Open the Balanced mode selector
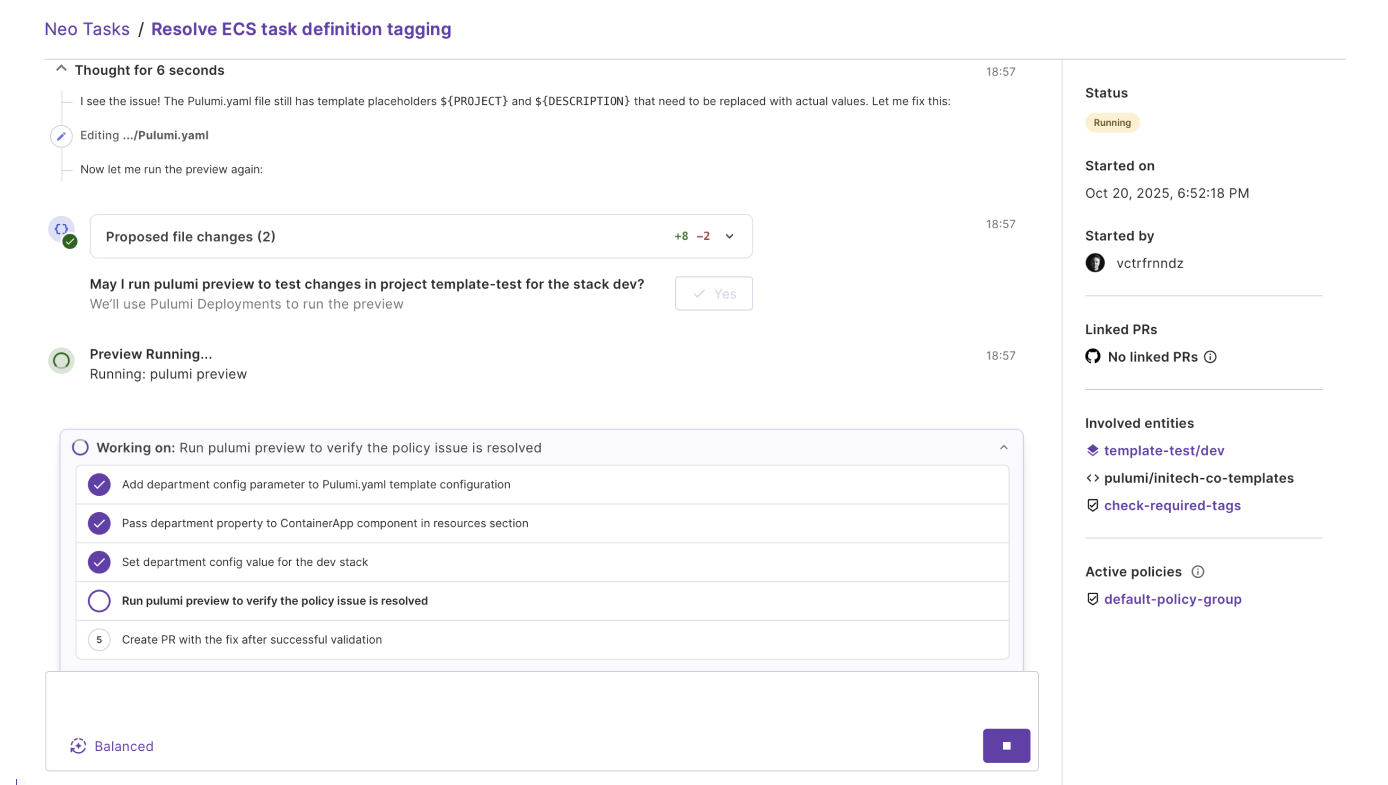This screenshot has height=785, width=1388. [x=112, y=746]
